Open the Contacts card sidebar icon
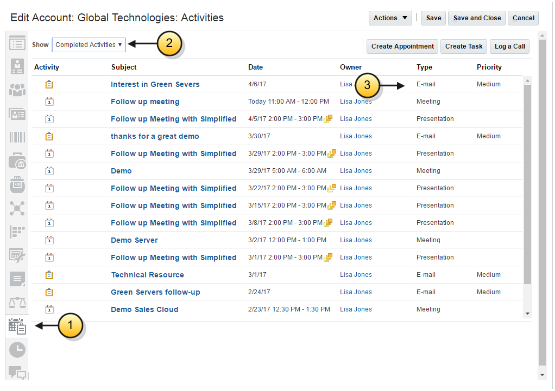 point(17,114)
